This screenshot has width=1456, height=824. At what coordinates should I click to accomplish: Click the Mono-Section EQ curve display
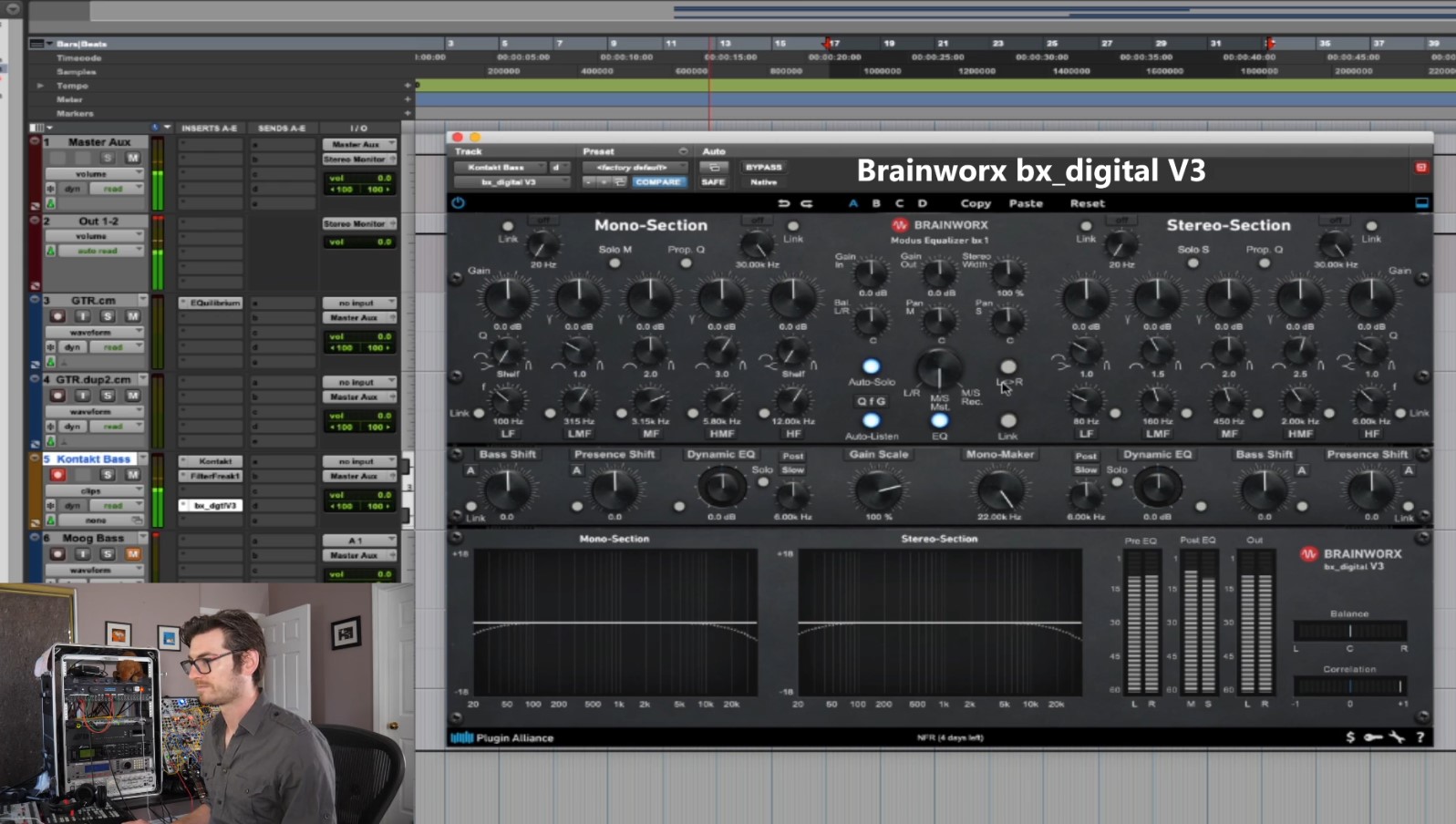pyautogui.click(x=615, y=623)
